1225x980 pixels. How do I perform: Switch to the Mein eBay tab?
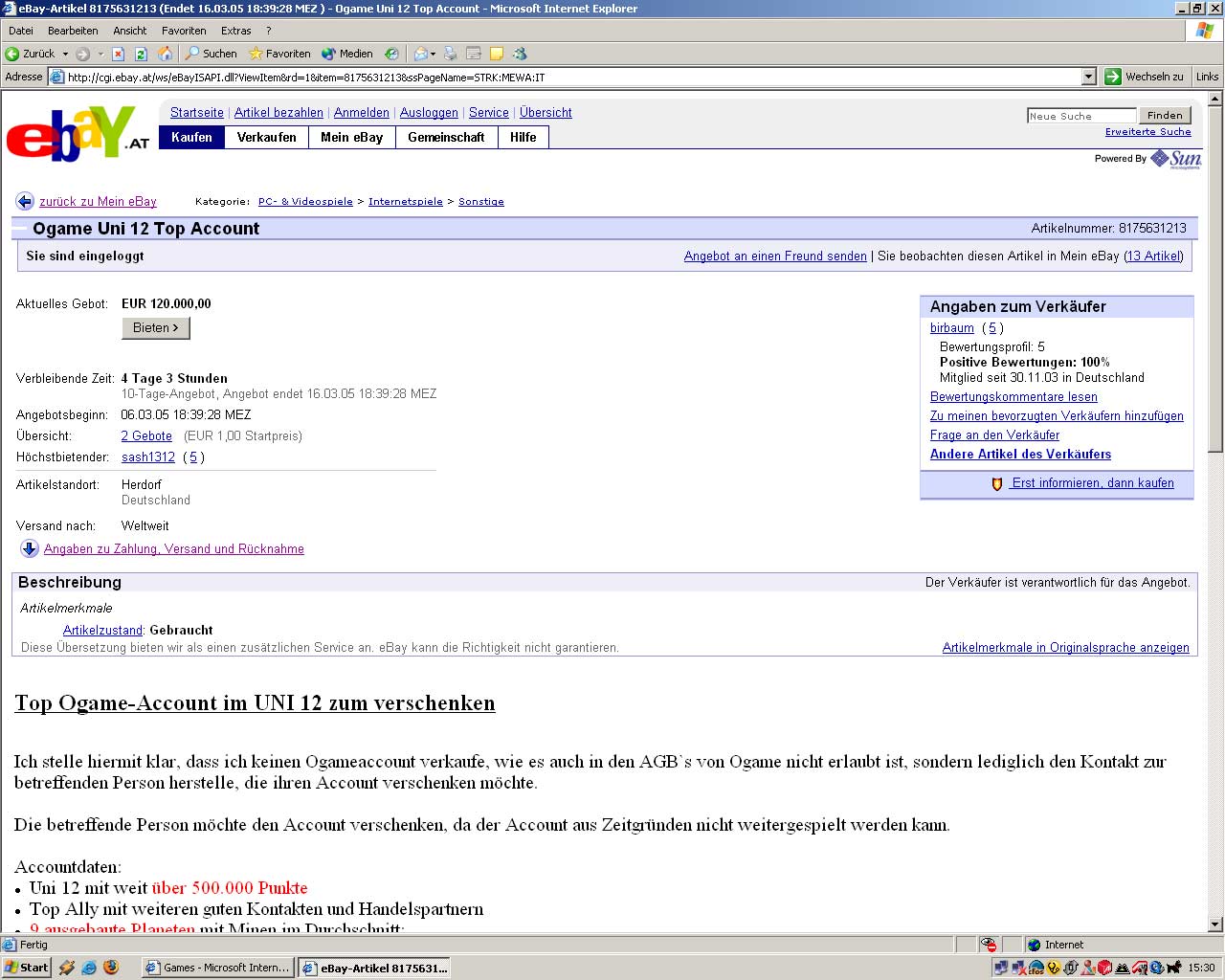point(351,137)
